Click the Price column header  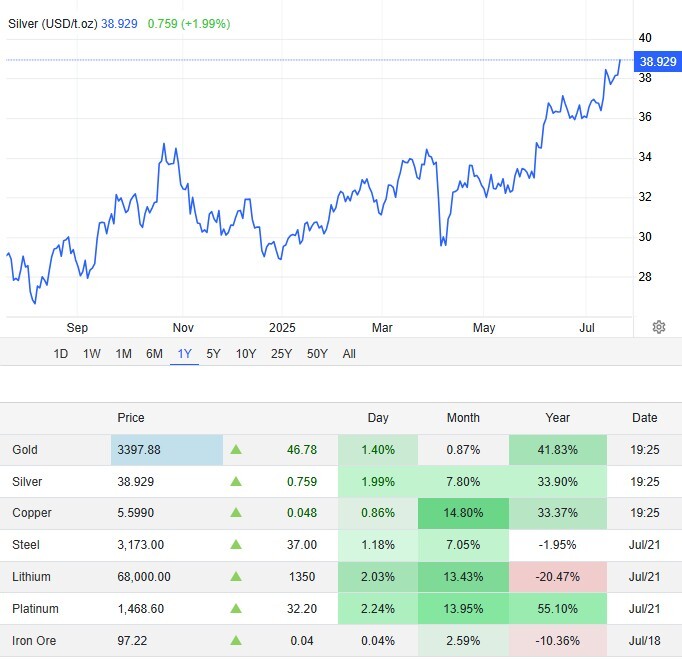tap(131, 418)
